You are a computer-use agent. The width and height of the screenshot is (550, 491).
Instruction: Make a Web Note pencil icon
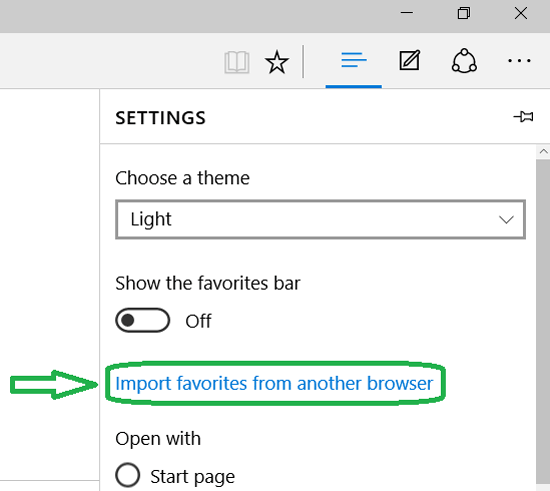410,60
